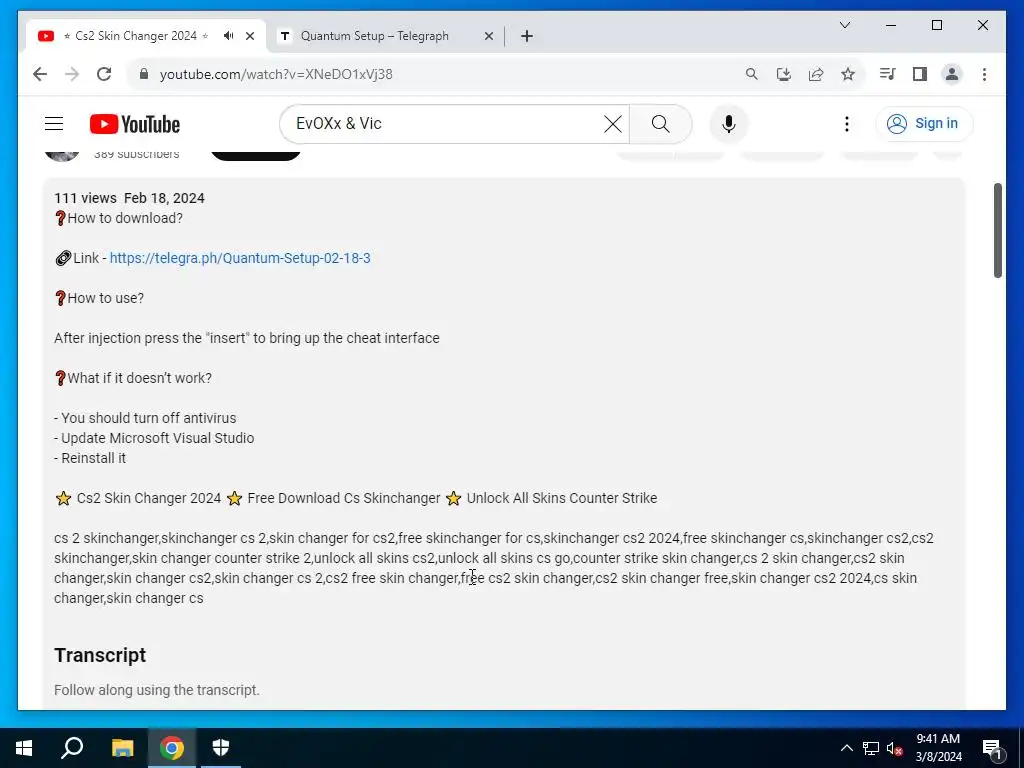Screen dimensions: 1024x768
Task: Click the 'After injection press the insert' line
Action: click(x=247, y=338)
